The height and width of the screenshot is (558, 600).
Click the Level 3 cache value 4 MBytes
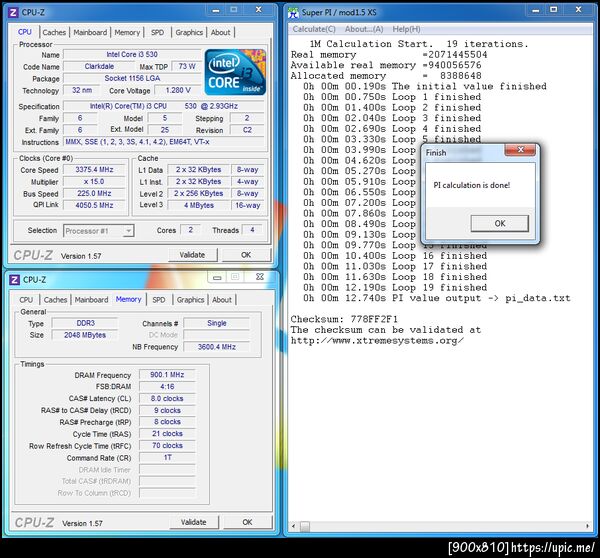point(199,205)
